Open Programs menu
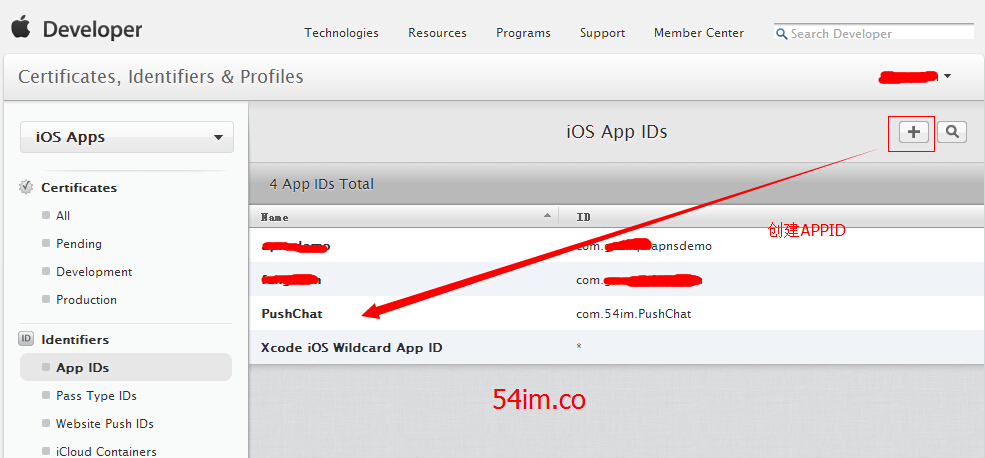985x458 pixels. pyautogui.click(x=523, y=33)
